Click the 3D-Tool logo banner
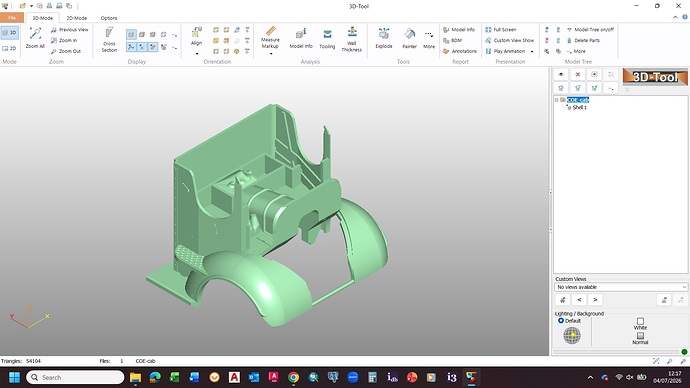 click(x=655, y=77)
